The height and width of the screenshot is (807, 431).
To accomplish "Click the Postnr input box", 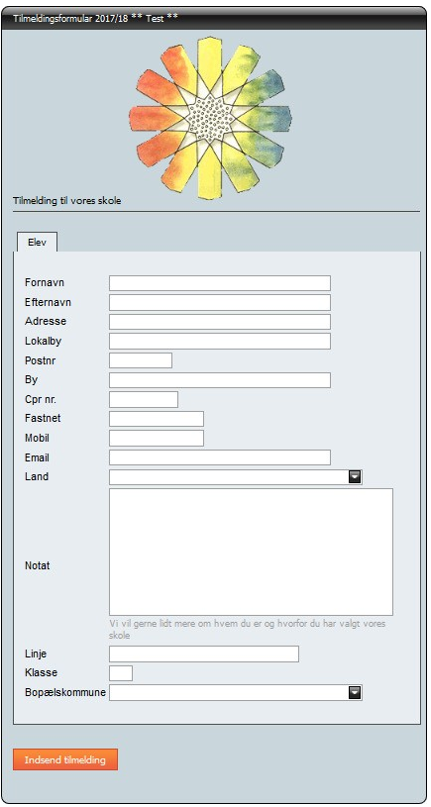I will (x=141, y=360).
